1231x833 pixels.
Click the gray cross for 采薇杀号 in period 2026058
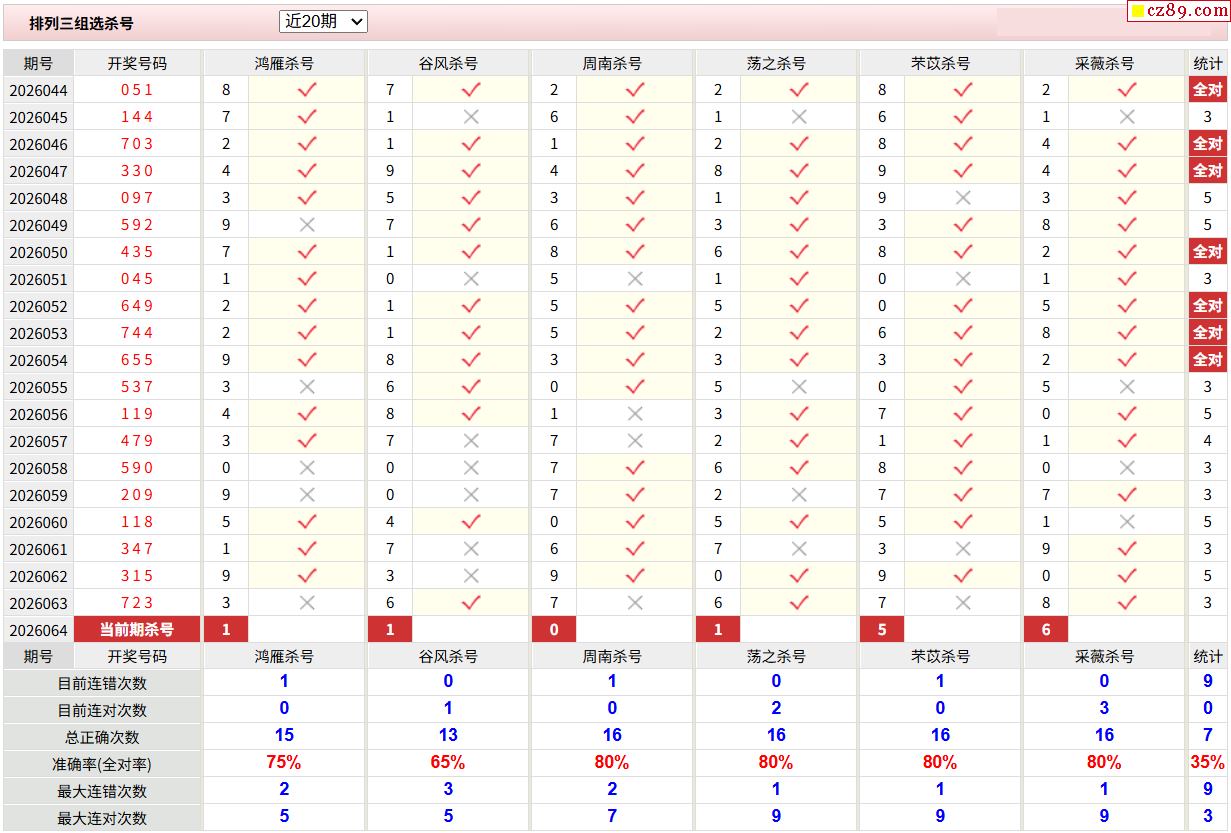click(x=1127, y=468)
